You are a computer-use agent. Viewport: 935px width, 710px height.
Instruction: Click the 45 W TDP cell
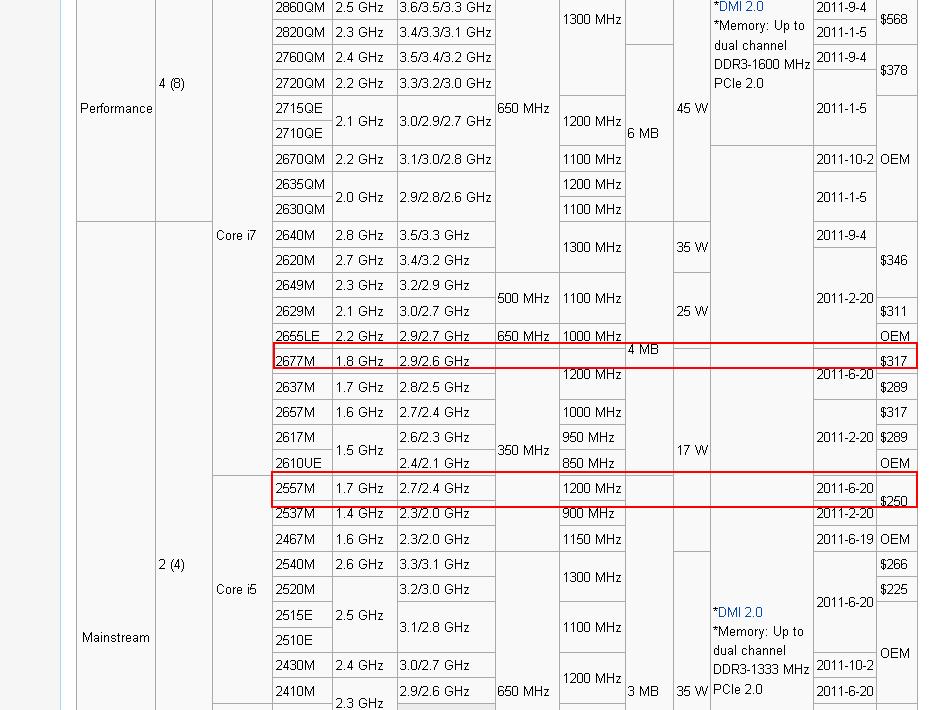(692, 108)
